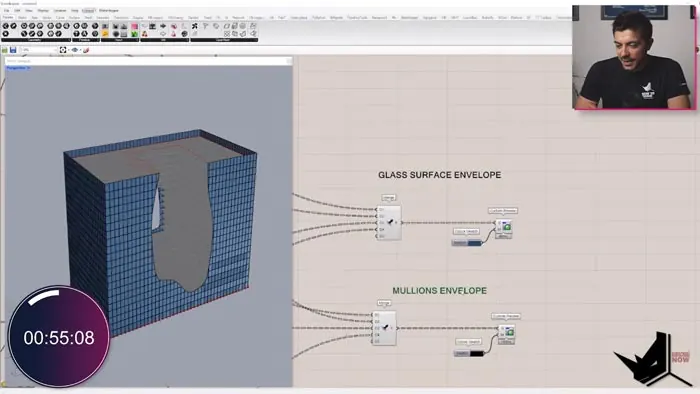Click the blue Save floppy-disk icon

coord(13,50)
